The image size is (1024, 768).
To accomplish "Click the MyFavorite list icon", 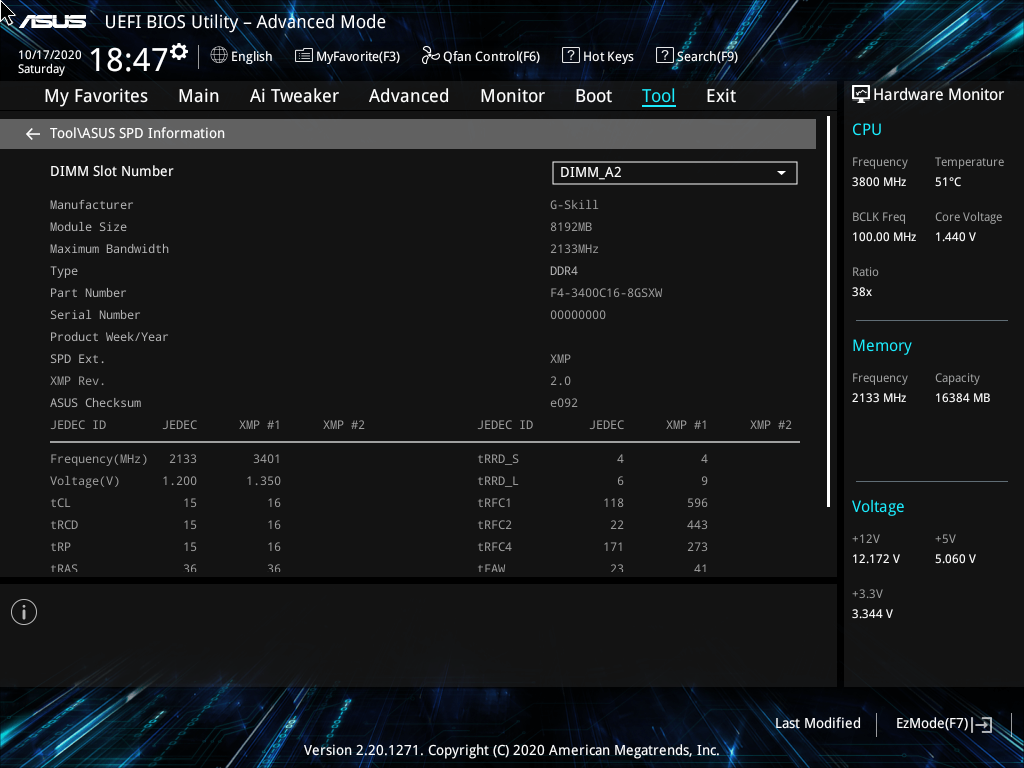I will (x=304, y=56).
